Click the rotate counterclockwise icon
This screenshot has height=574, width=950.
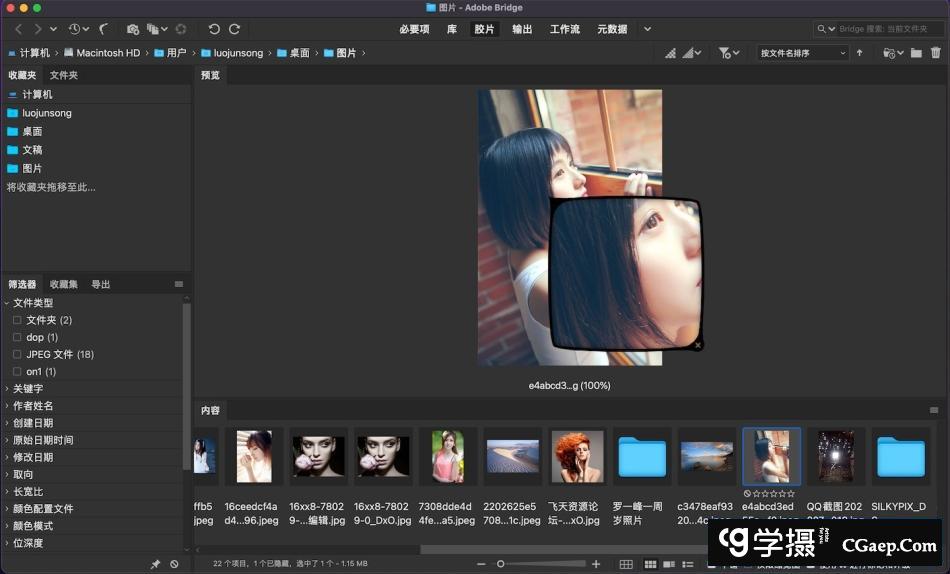[214, 30]
